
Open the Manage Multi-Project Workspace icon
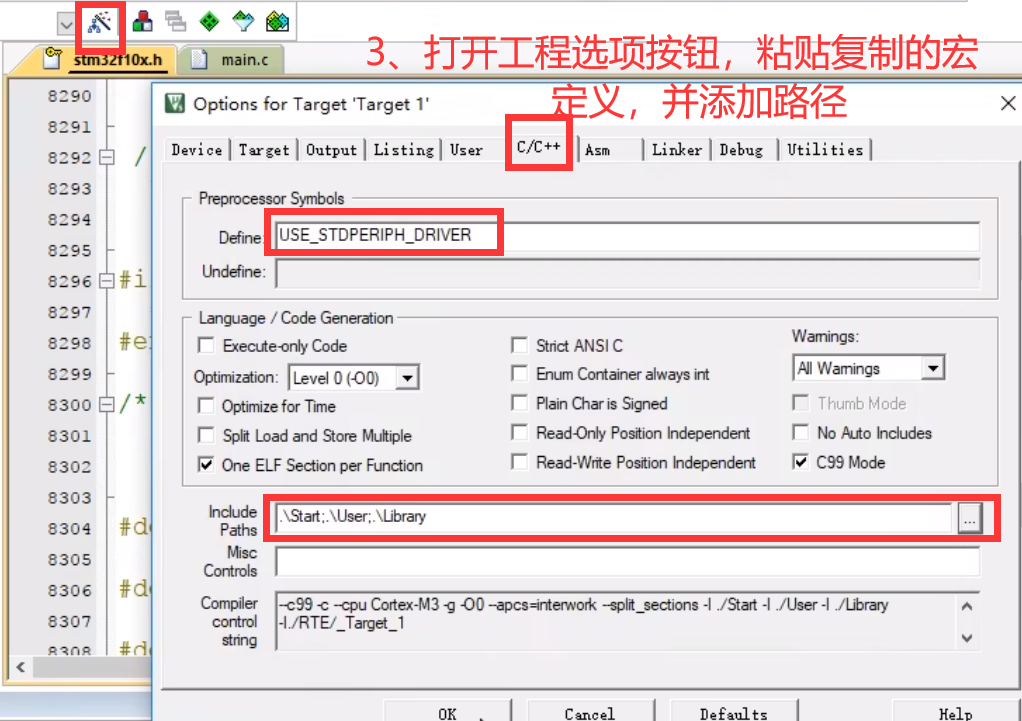tap(175, 22)
